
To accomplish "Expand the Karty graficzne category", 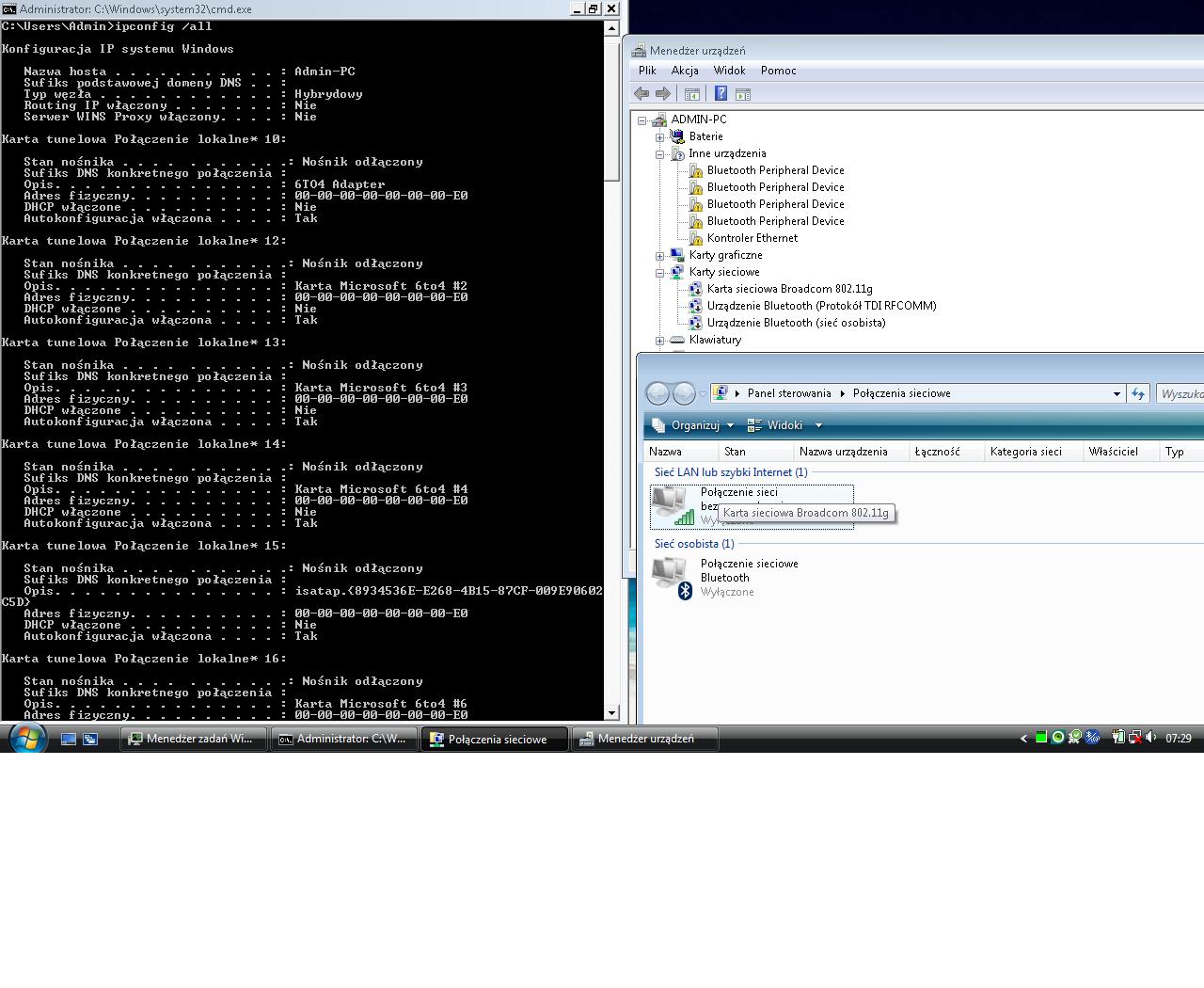I will (660, 256).
